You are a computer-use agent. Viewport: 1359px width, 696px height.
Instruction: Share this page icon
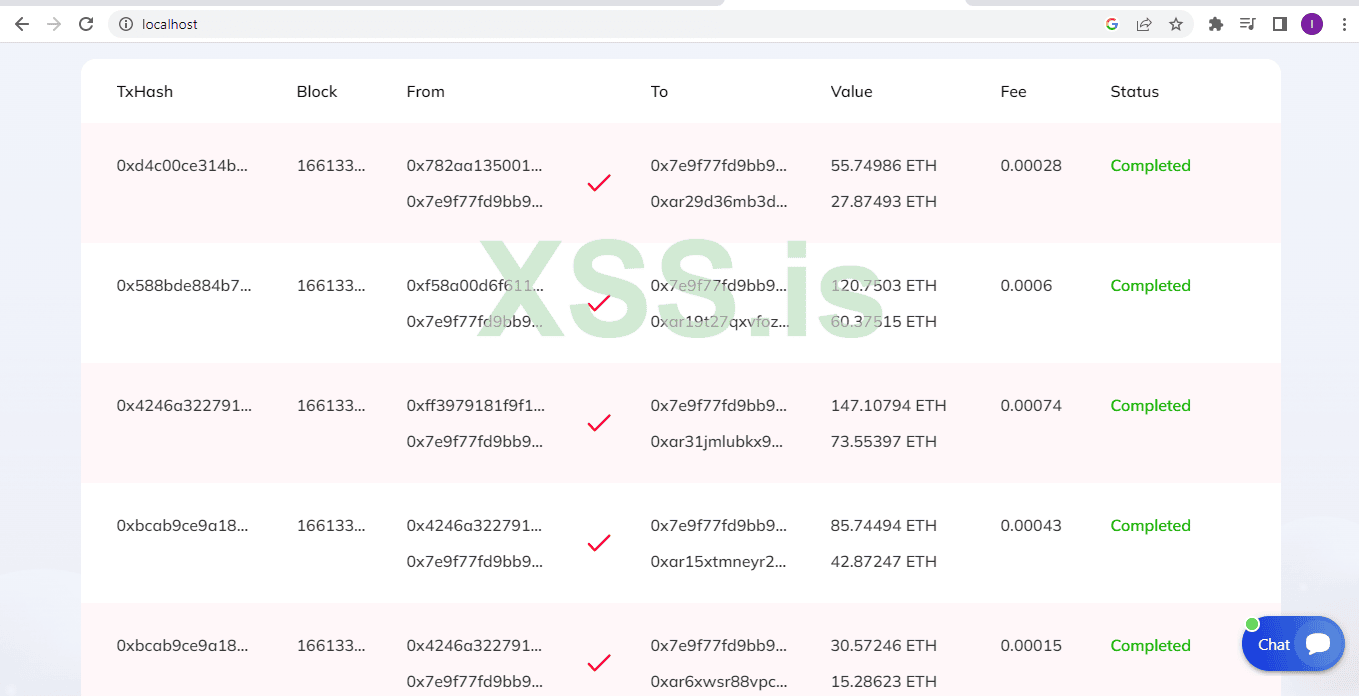[1144, 24]
